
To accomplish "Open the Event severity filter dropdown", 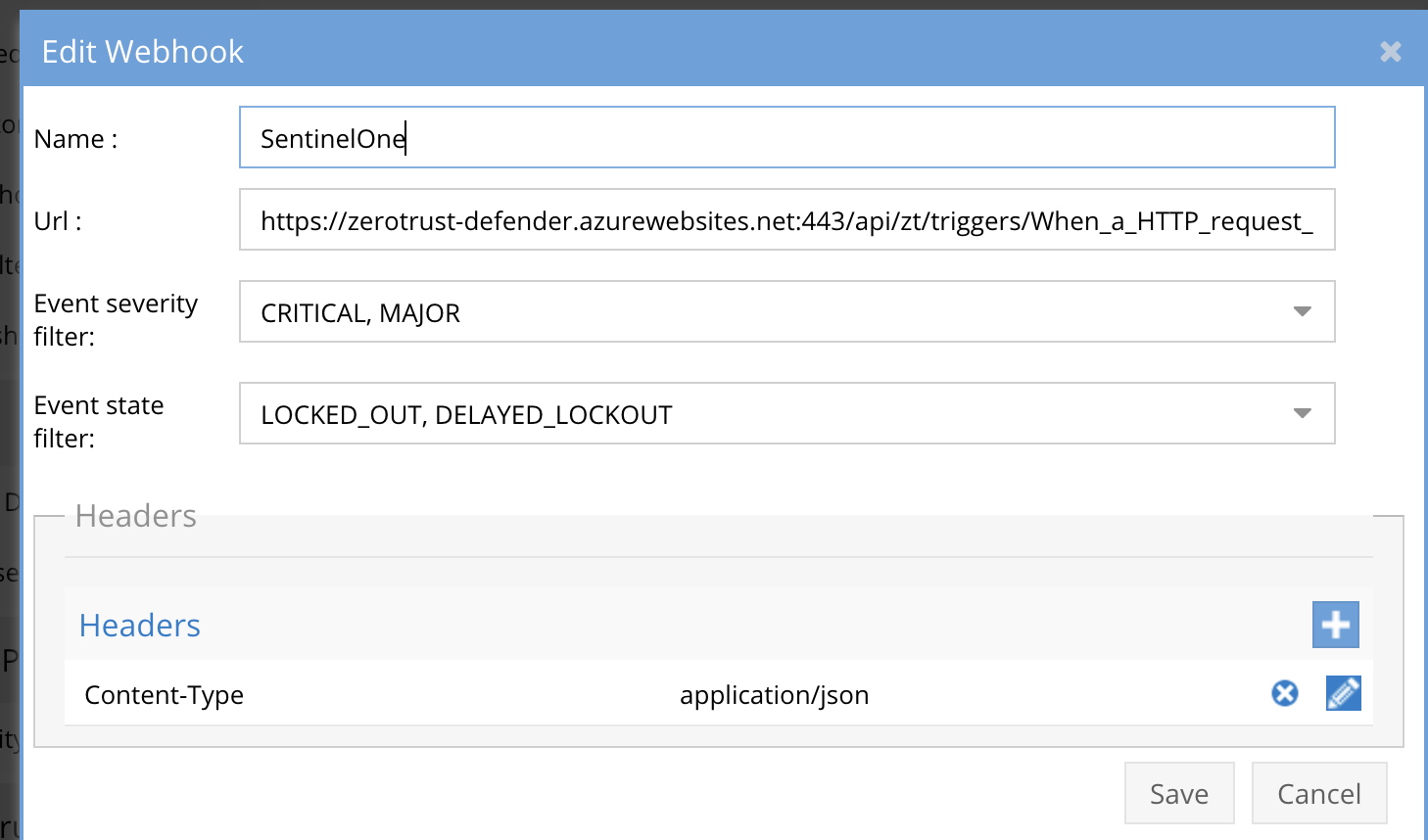I will tap(1301, 311).
